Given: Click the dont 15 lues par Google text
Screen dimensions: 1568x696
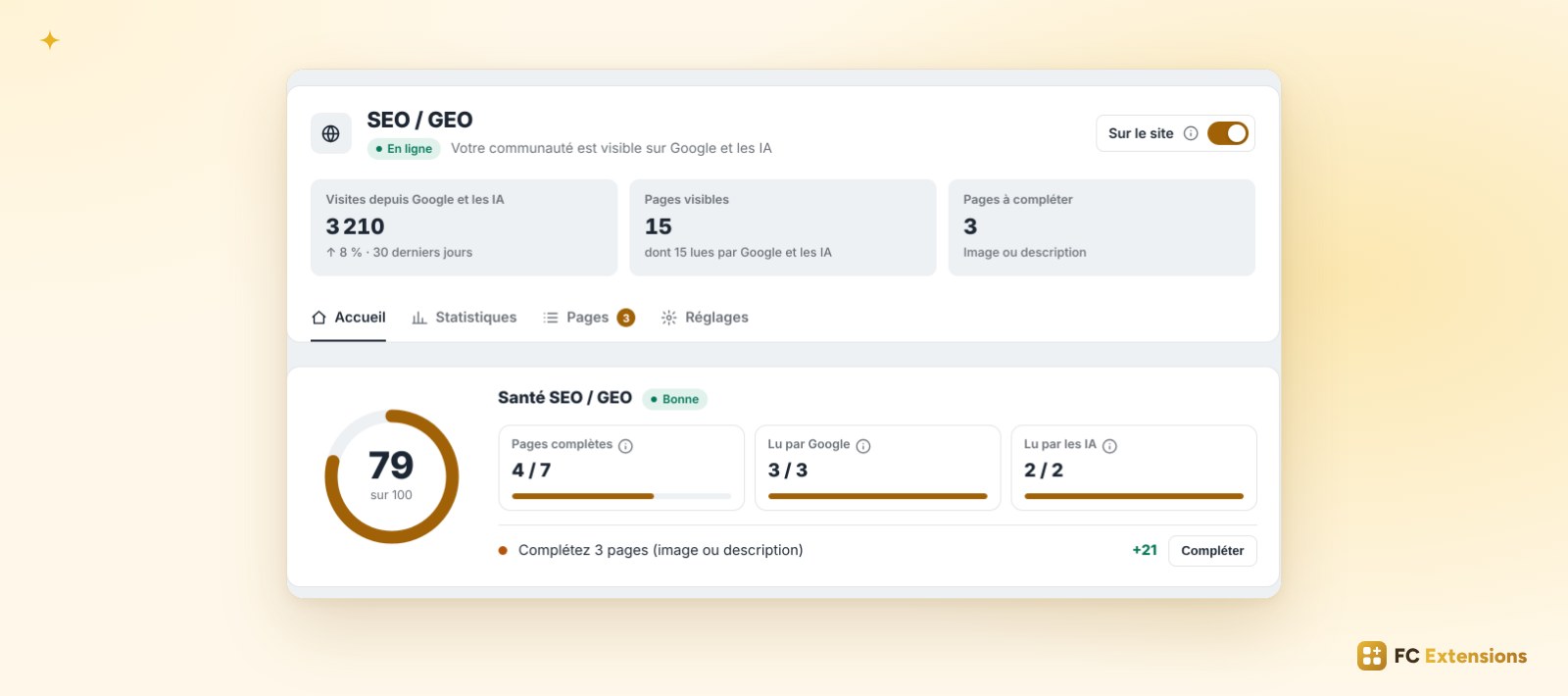Looking at the screenshot, I should click(x=738, y=252).
